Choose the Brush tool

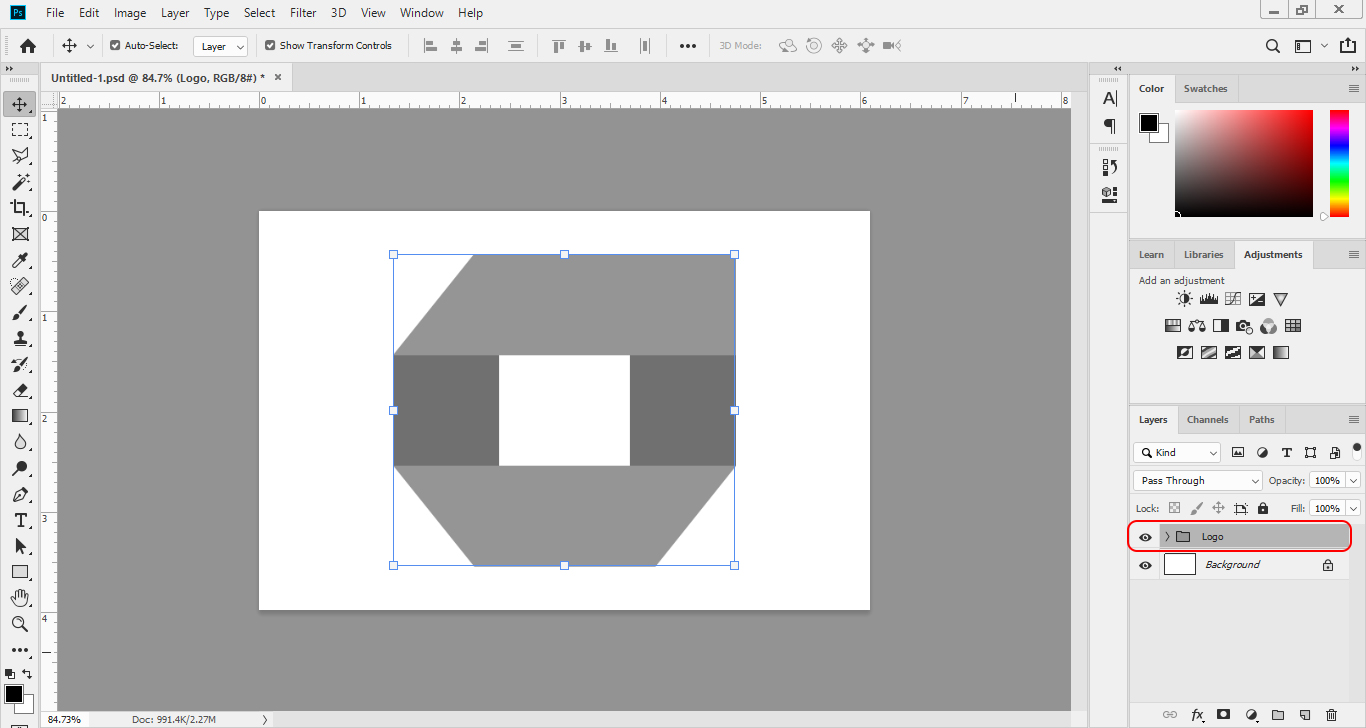[20, 312]
